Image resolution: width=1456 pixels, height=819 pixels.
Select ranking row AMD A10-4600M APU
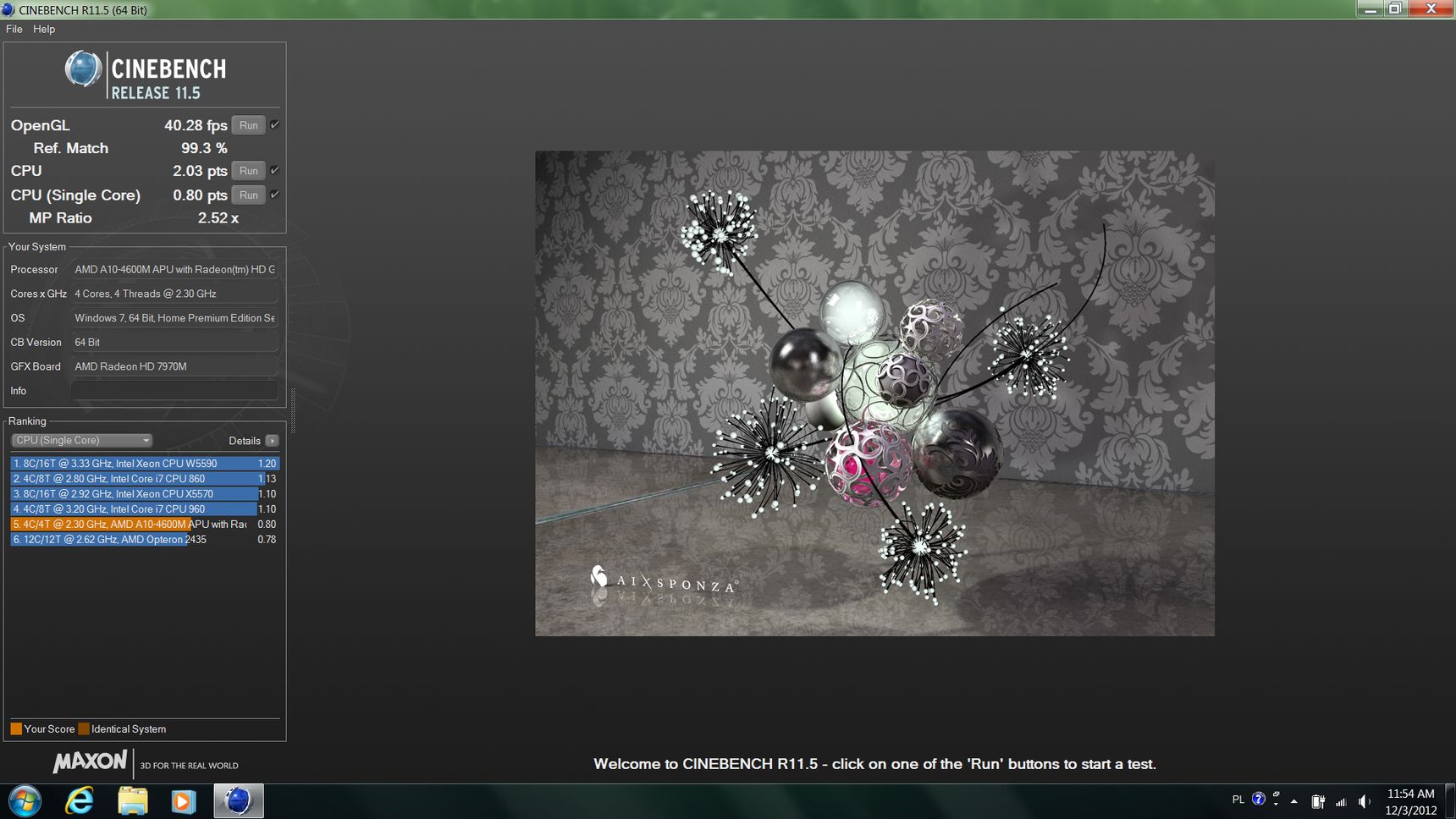pyautogui.click(x=145, y=525)
